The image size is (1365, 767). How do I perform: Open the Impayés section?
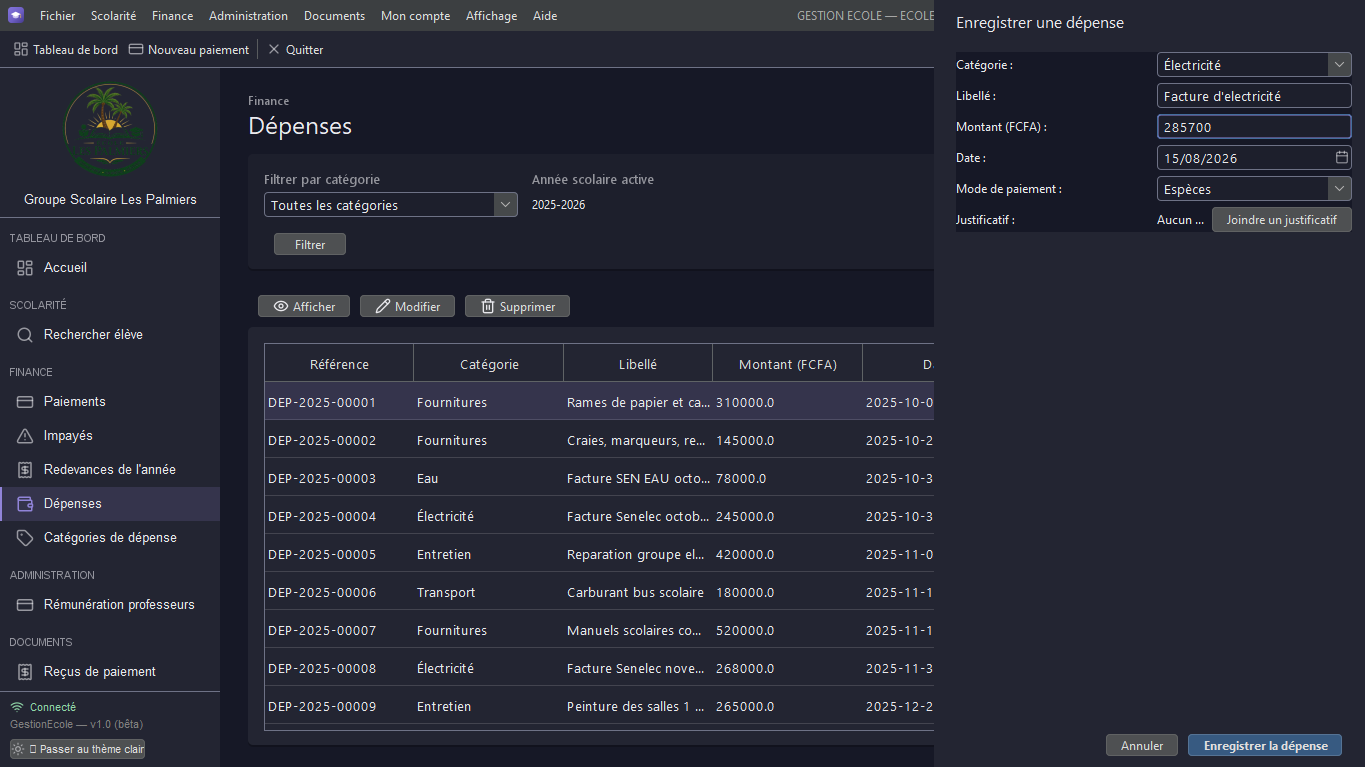(110, 435)
